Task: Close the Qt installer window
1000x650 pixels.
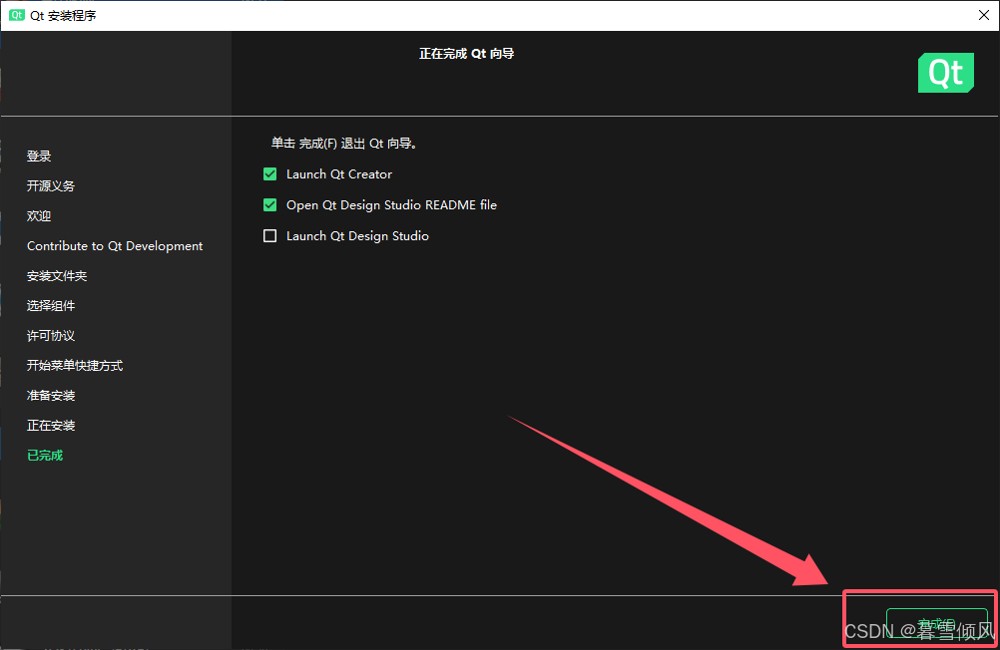Action: 983,15
